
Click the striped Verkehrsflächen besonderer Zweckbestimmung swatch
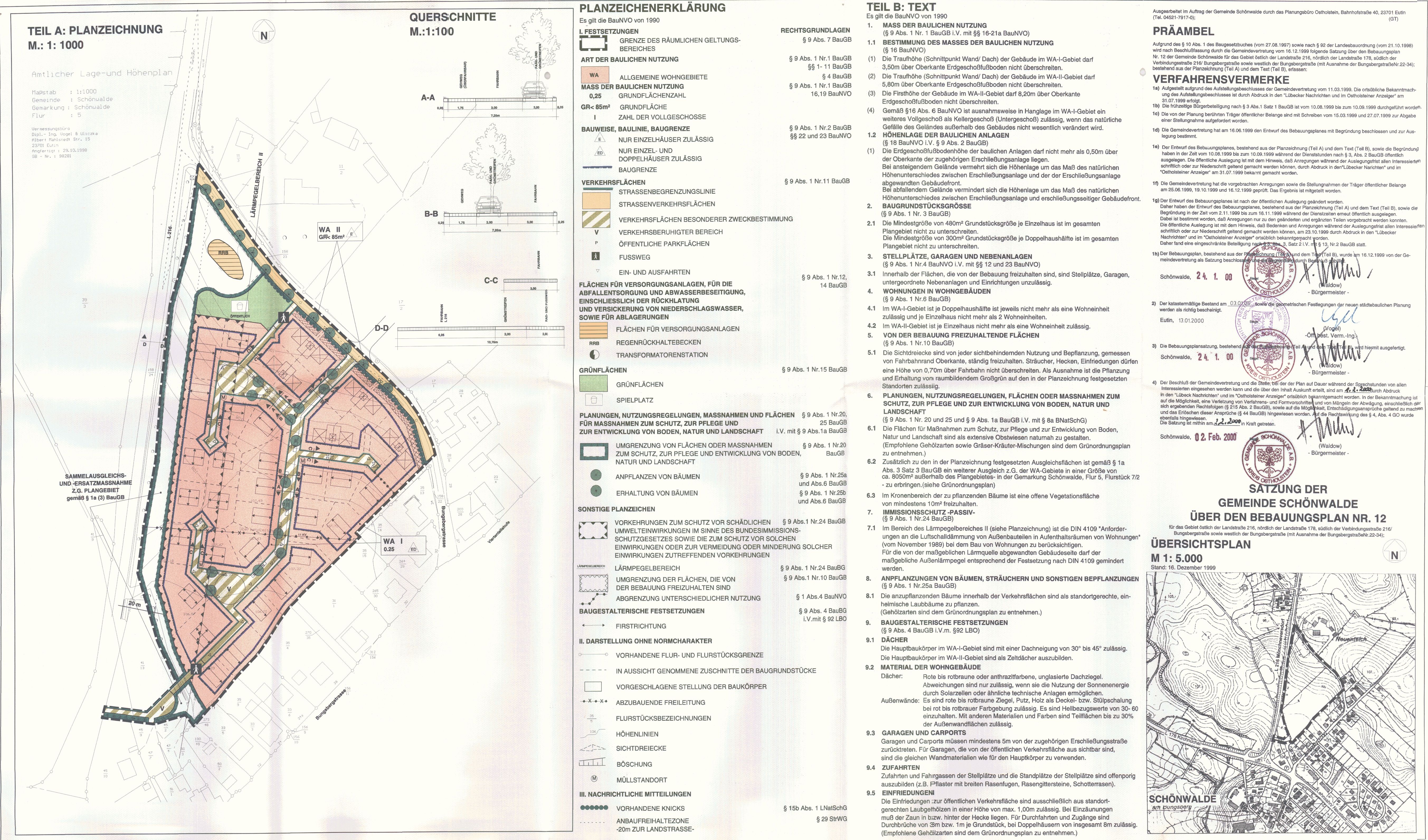point(596,219)
